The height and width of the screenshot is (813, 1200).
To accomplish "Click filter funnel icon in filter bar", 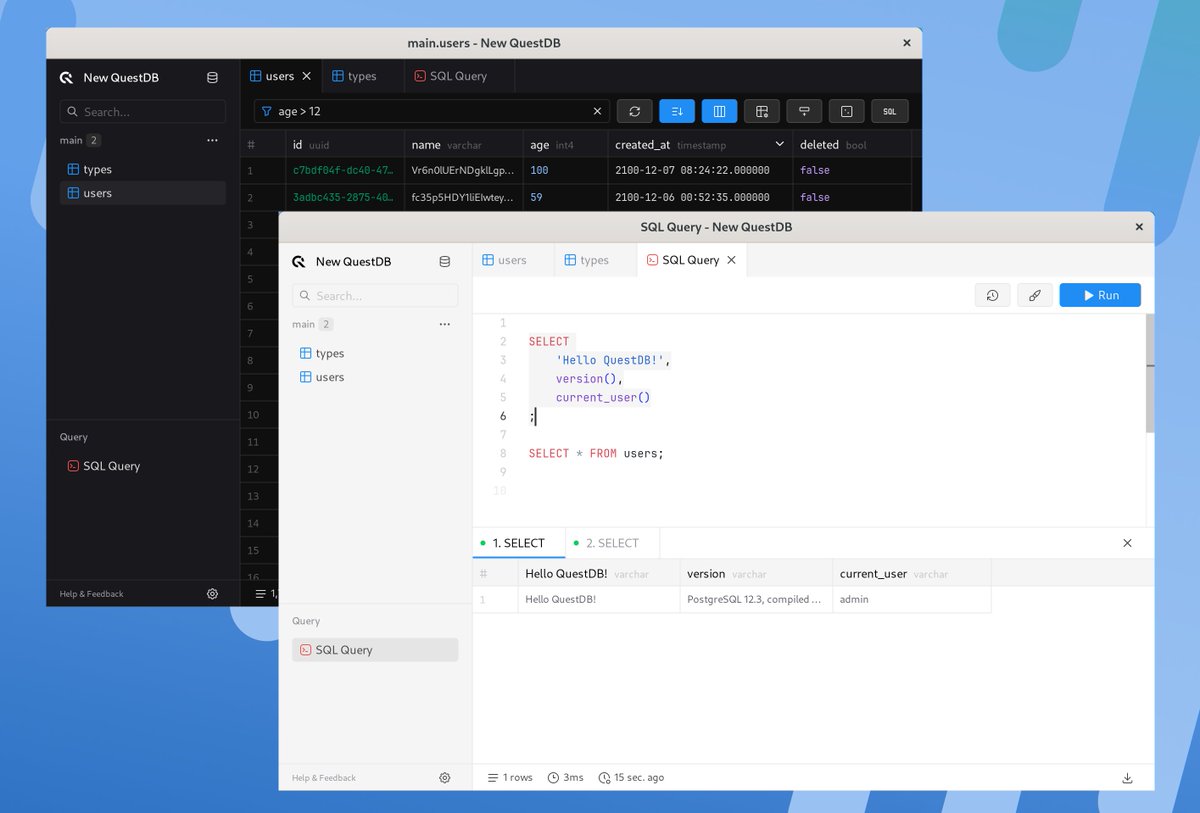I will tap(266, 112).
